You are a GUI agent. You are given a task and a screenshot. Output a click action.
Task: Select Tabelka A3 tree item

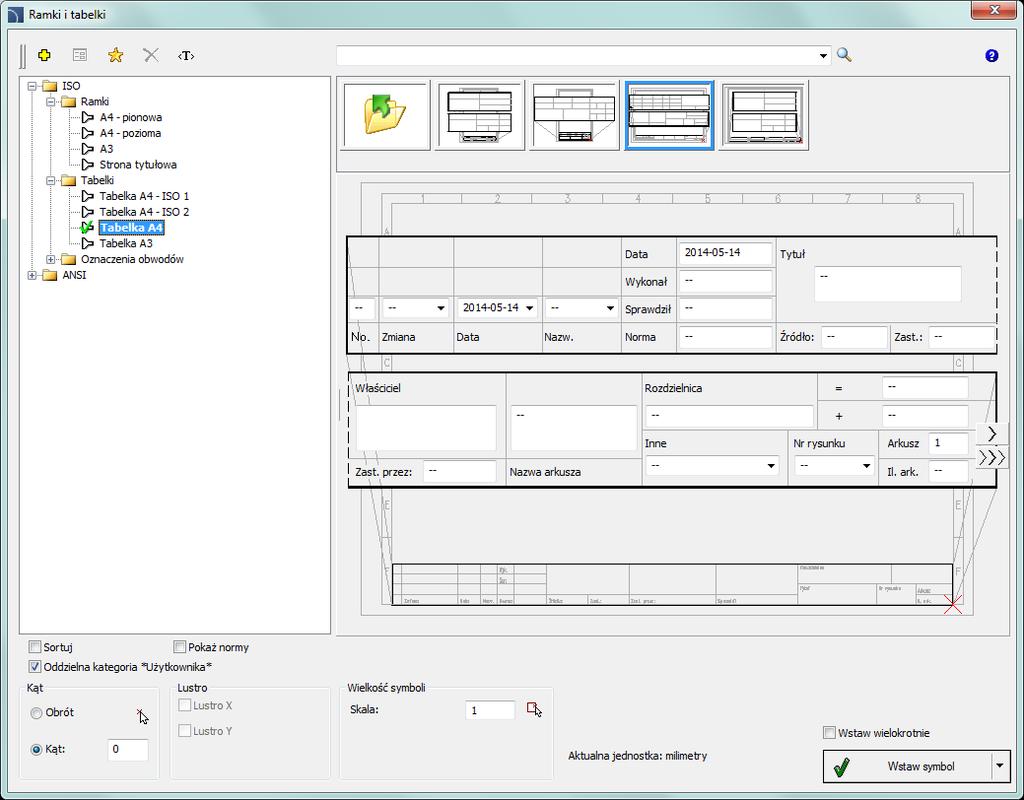[x=126, y=244]
